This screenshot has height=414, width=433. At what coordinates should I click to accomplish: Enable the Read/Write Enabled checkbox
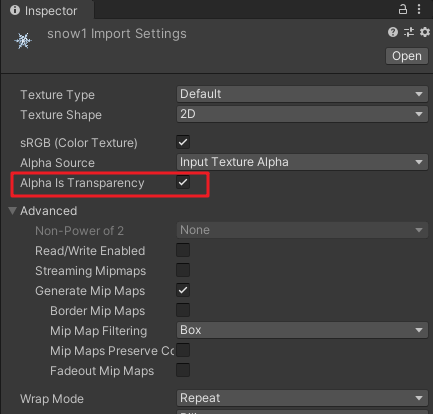(183, 250)
